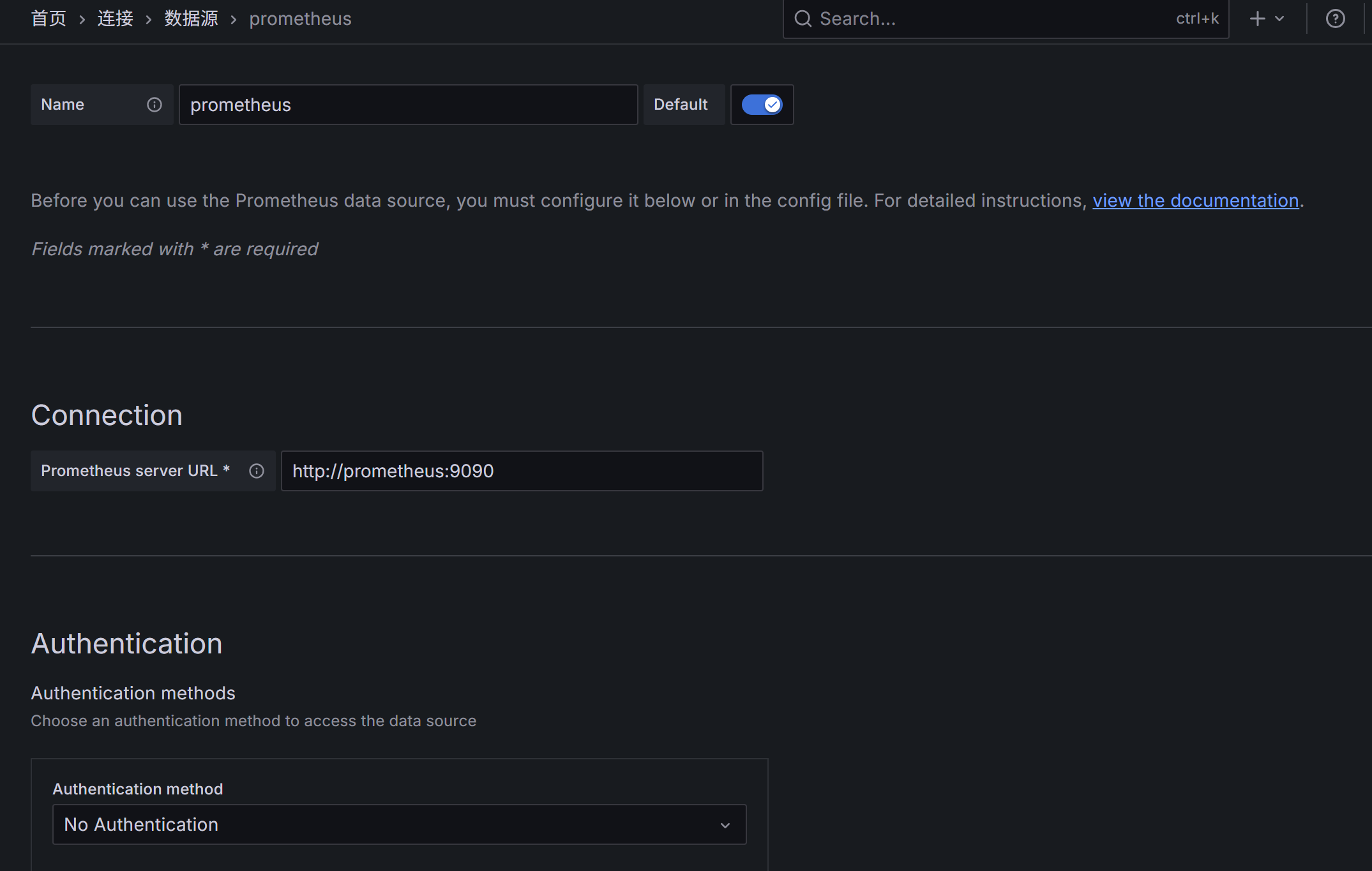Click the info icon beside Name label
The height and width of the screenshot is (871, 1372).
tap(155, 105)
